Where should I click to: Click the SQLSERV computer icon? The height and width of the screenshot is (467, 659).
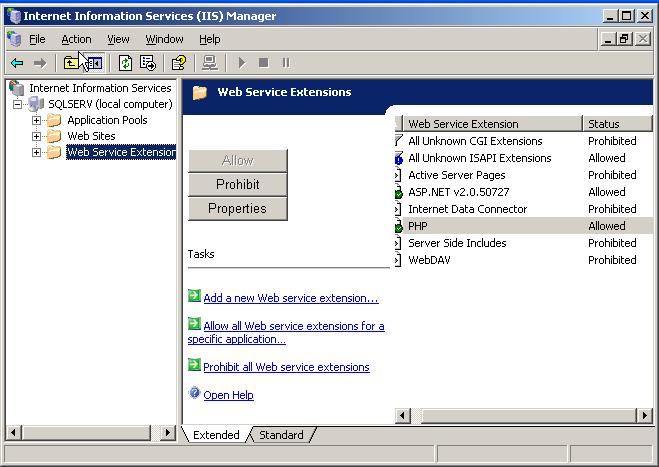pyautogui.click(x=36, y=104)
